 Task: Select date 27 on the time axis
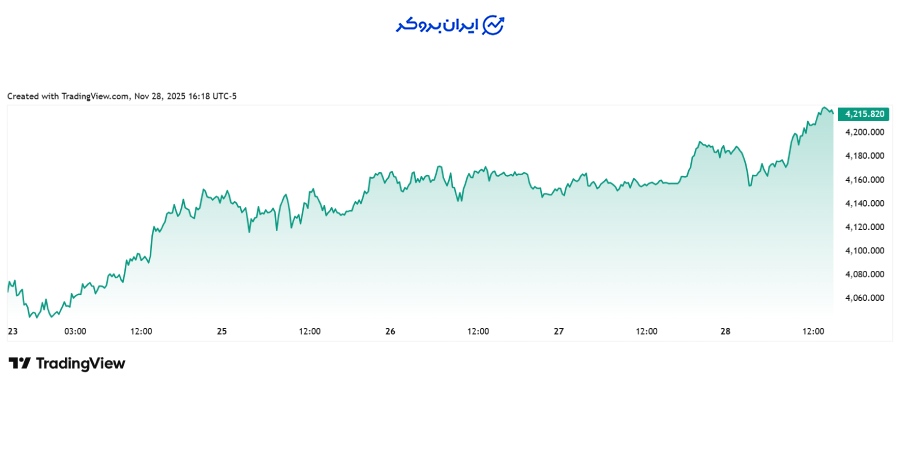[559, 331]
